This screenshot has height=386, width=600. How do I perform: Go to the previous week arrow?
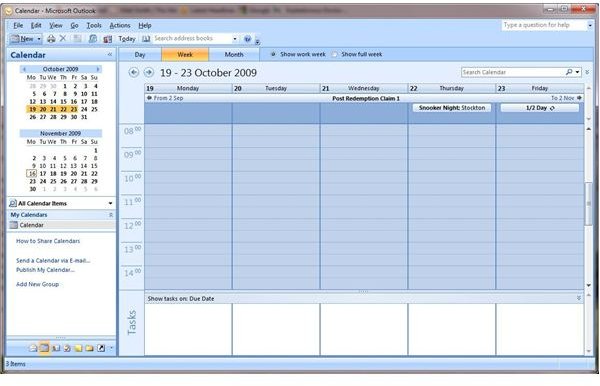pos(133,72)
